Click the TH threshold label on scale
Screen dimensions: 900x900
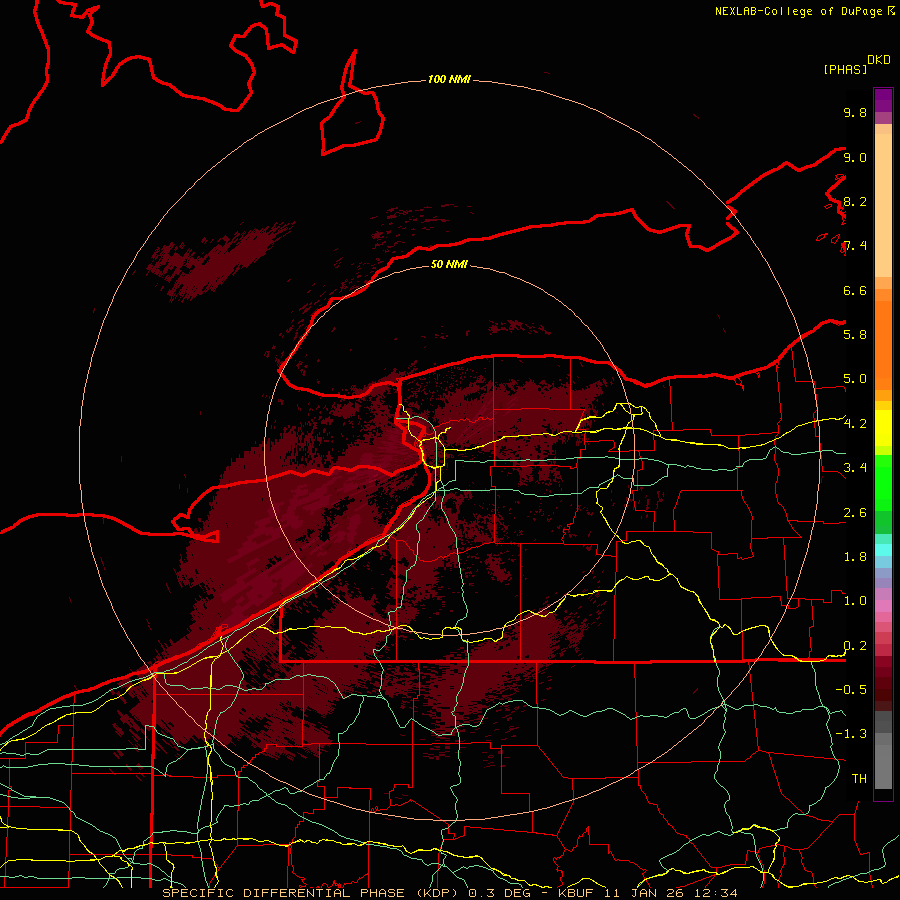tap(859, 778)
